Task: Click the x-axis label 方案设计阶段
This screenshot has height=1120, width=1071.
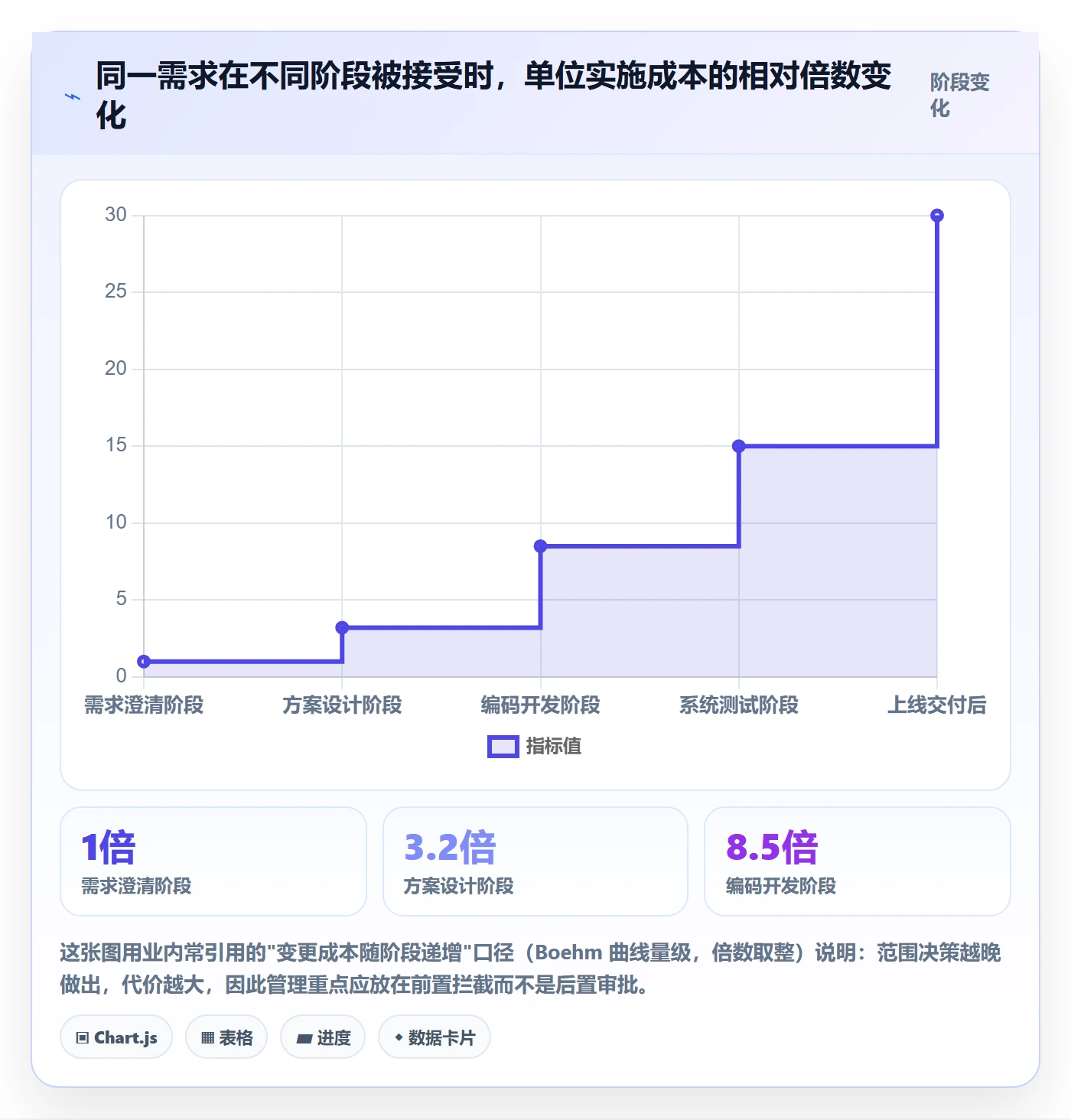Action: coord(342,705)
